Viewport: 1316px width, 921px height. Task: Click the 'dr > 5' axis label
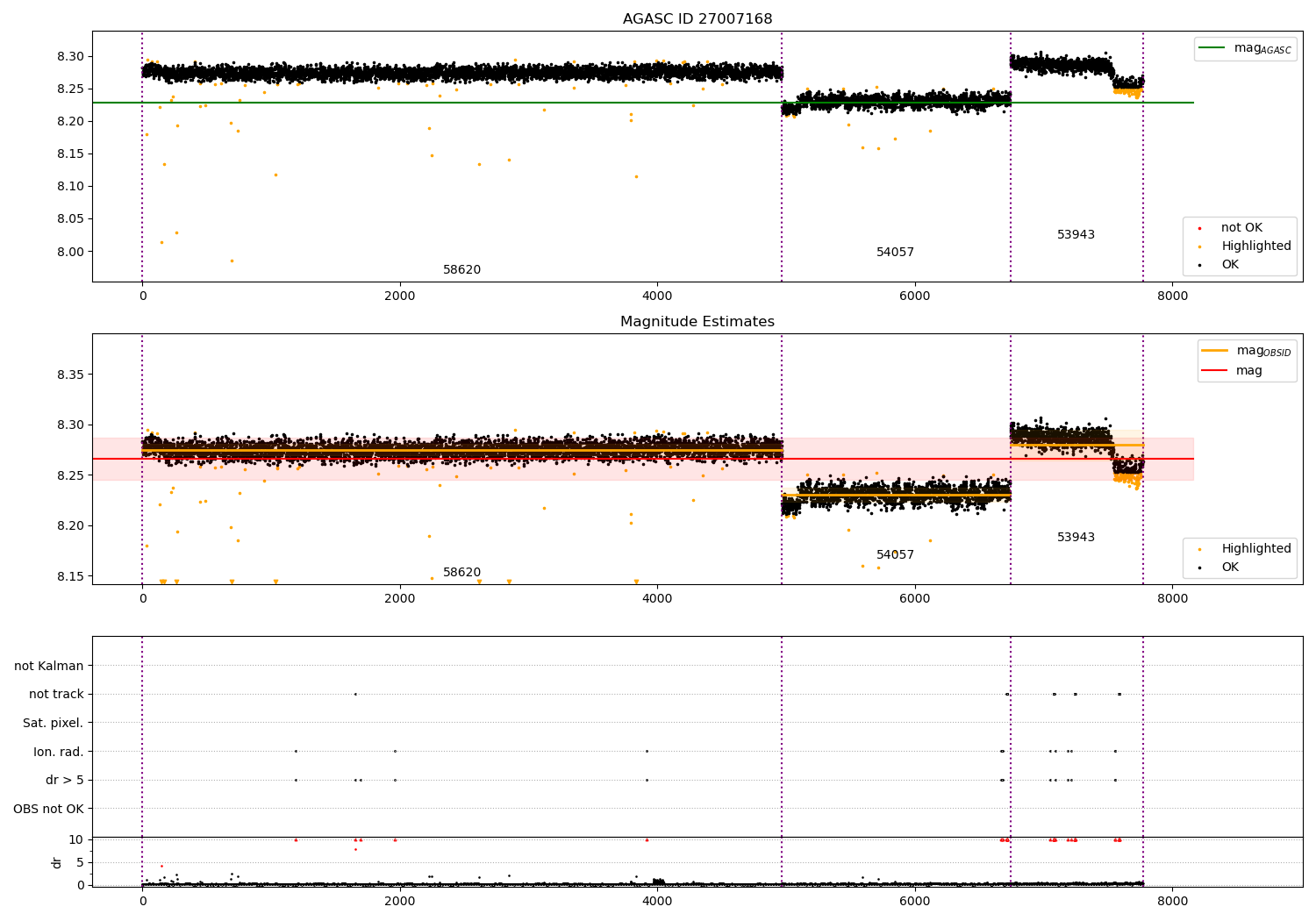tap(65, 780)
